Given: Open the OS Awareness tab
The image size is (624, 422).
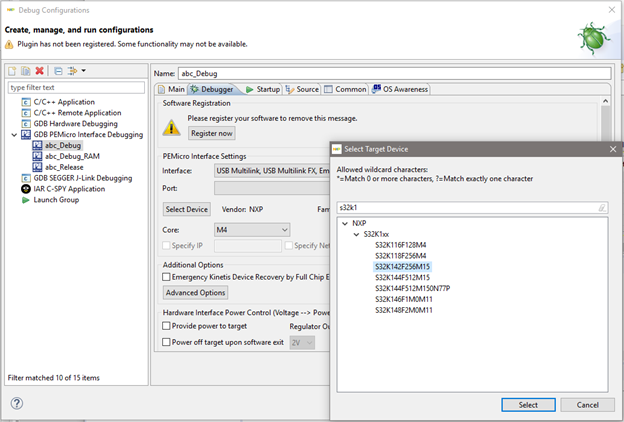Looking at the screenshot, I should [400, 89].
